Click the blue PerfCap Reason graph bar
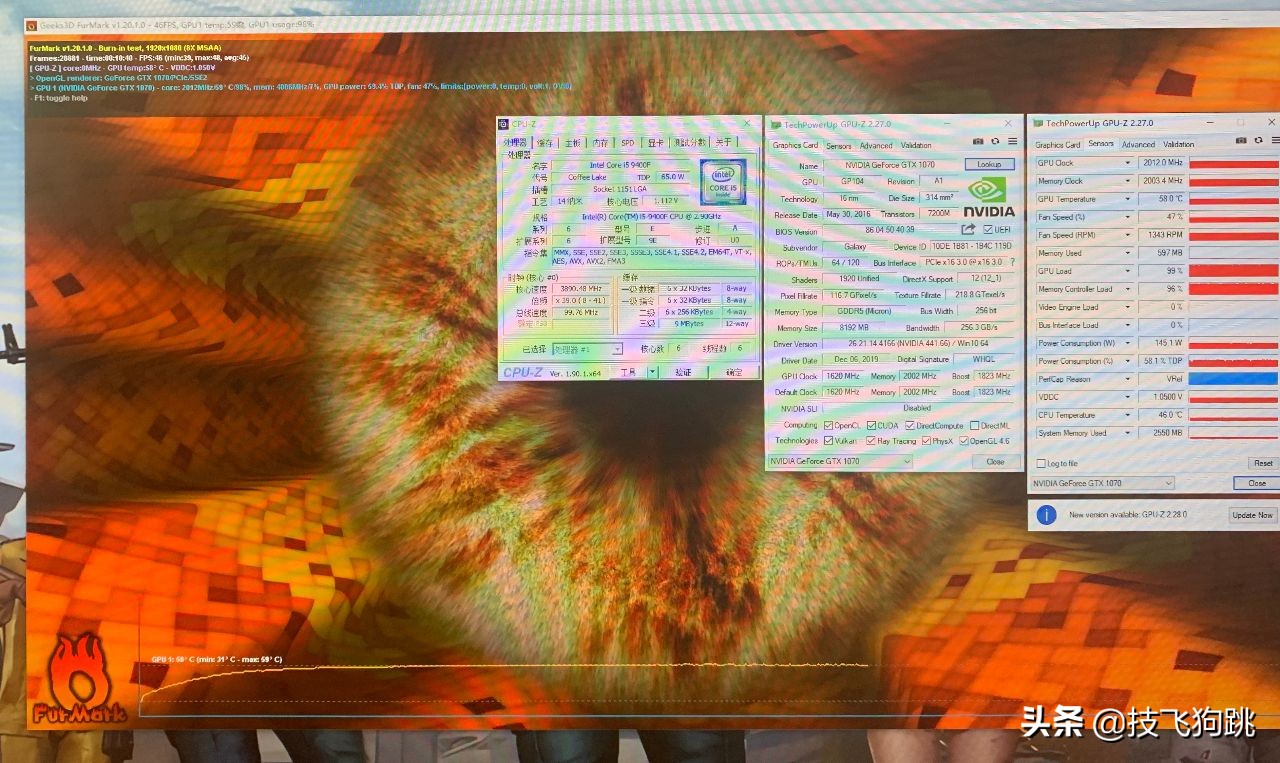 click(x=1233, y=379)
